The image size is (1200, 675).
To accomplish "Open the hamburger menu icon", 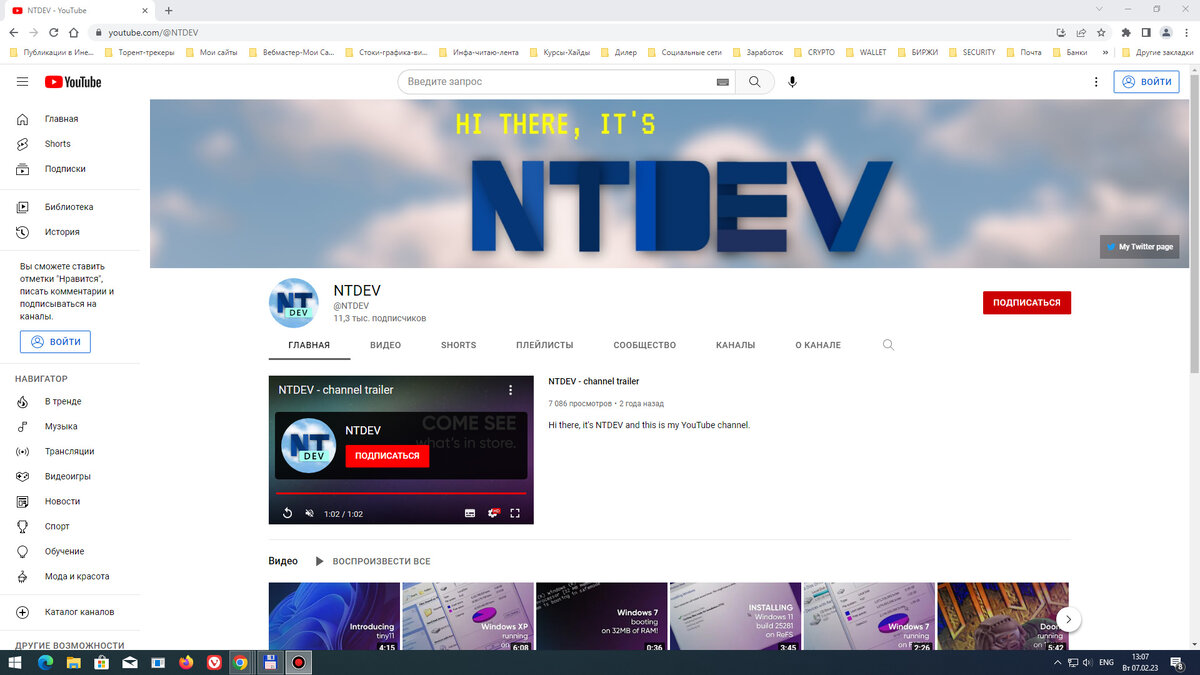I will [x=22, y=82].
